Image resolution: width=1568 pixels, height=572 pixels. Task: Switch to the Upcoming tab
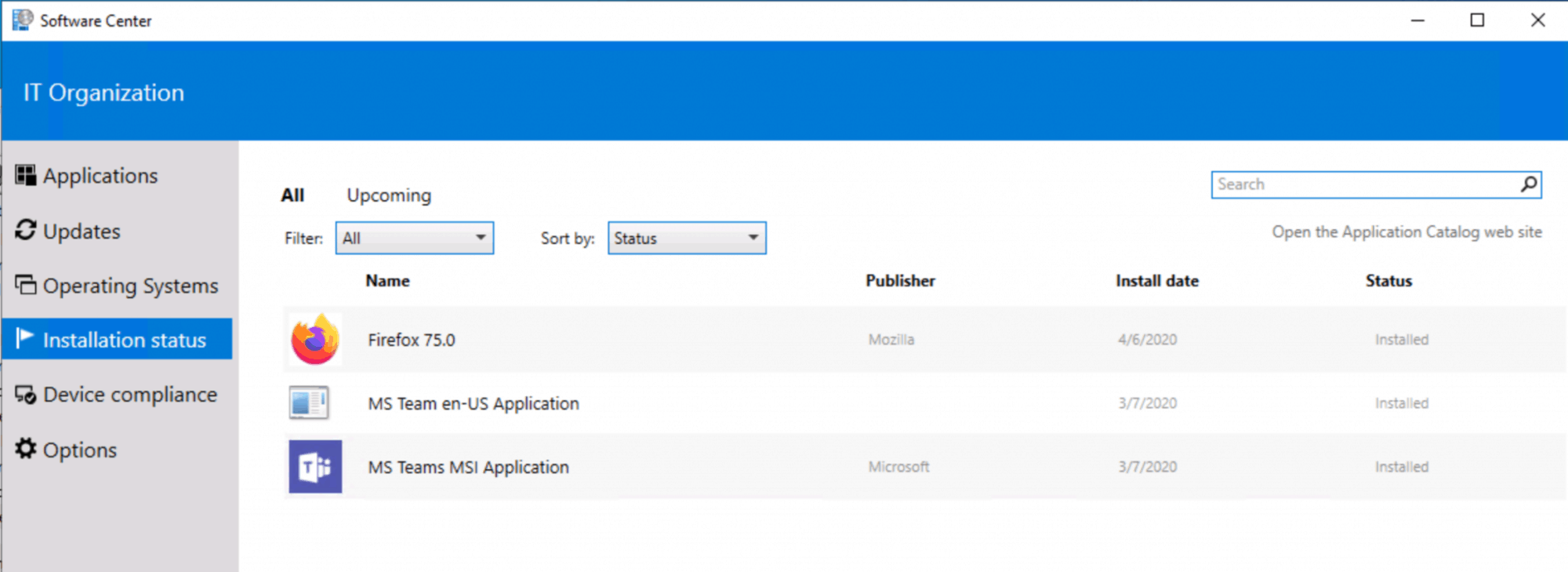pyautogui.click(x=389, y=195)
